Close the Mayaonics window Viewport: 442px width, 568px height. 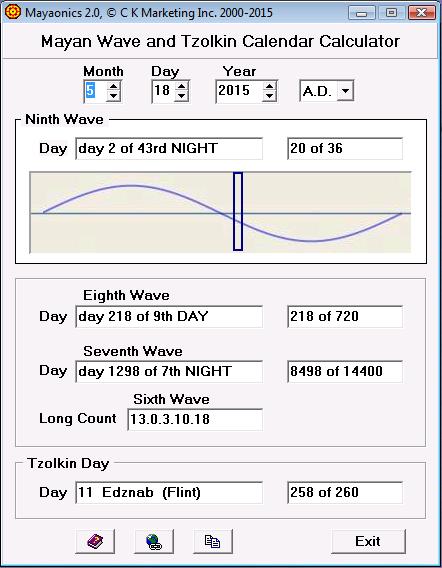tap(421, 13)
